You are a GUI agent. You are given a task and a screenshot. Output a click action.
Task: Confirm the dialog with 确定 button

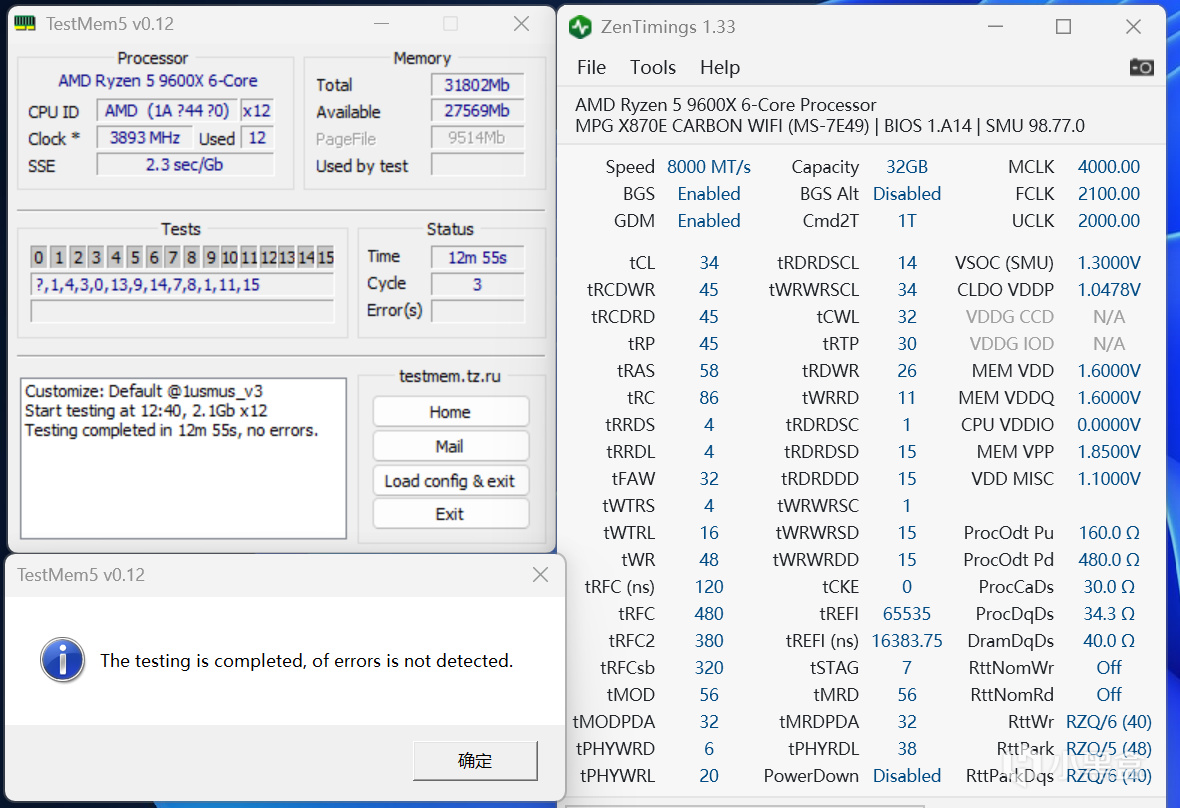[x=475, y=761]
